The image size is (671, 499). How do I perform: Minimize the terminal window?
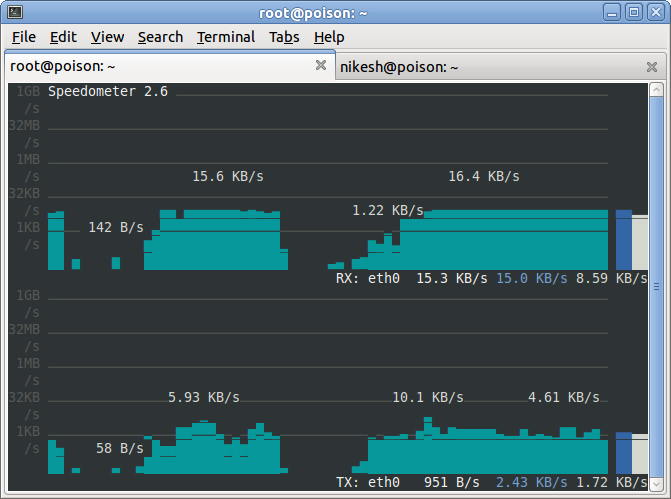[x=612, y=12]
